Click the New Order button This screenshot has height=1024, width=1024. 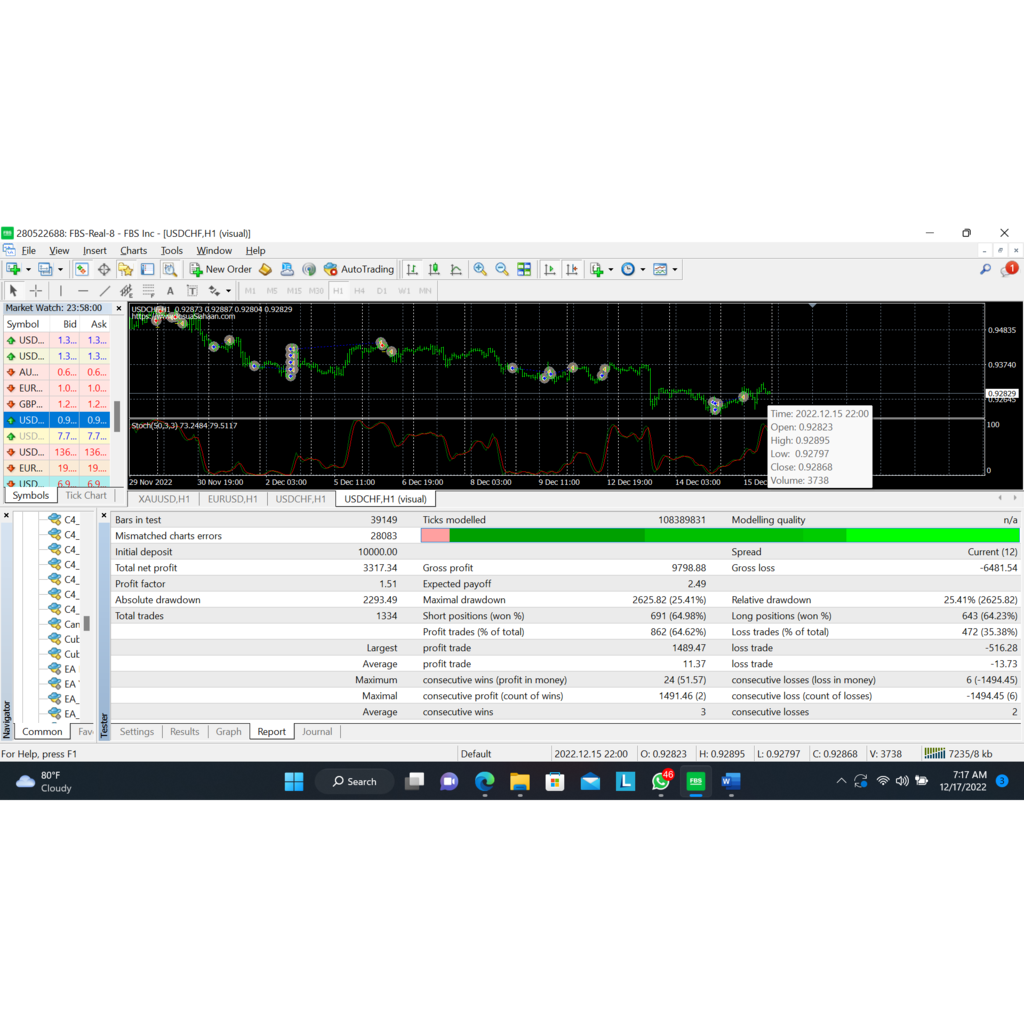[221, 269]
